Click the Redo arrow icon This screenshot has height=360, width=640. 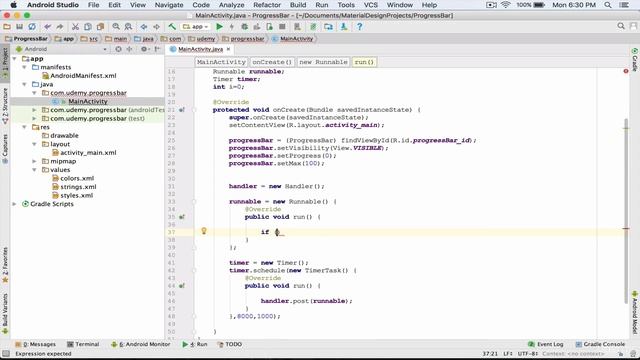(x=60, y=27)
